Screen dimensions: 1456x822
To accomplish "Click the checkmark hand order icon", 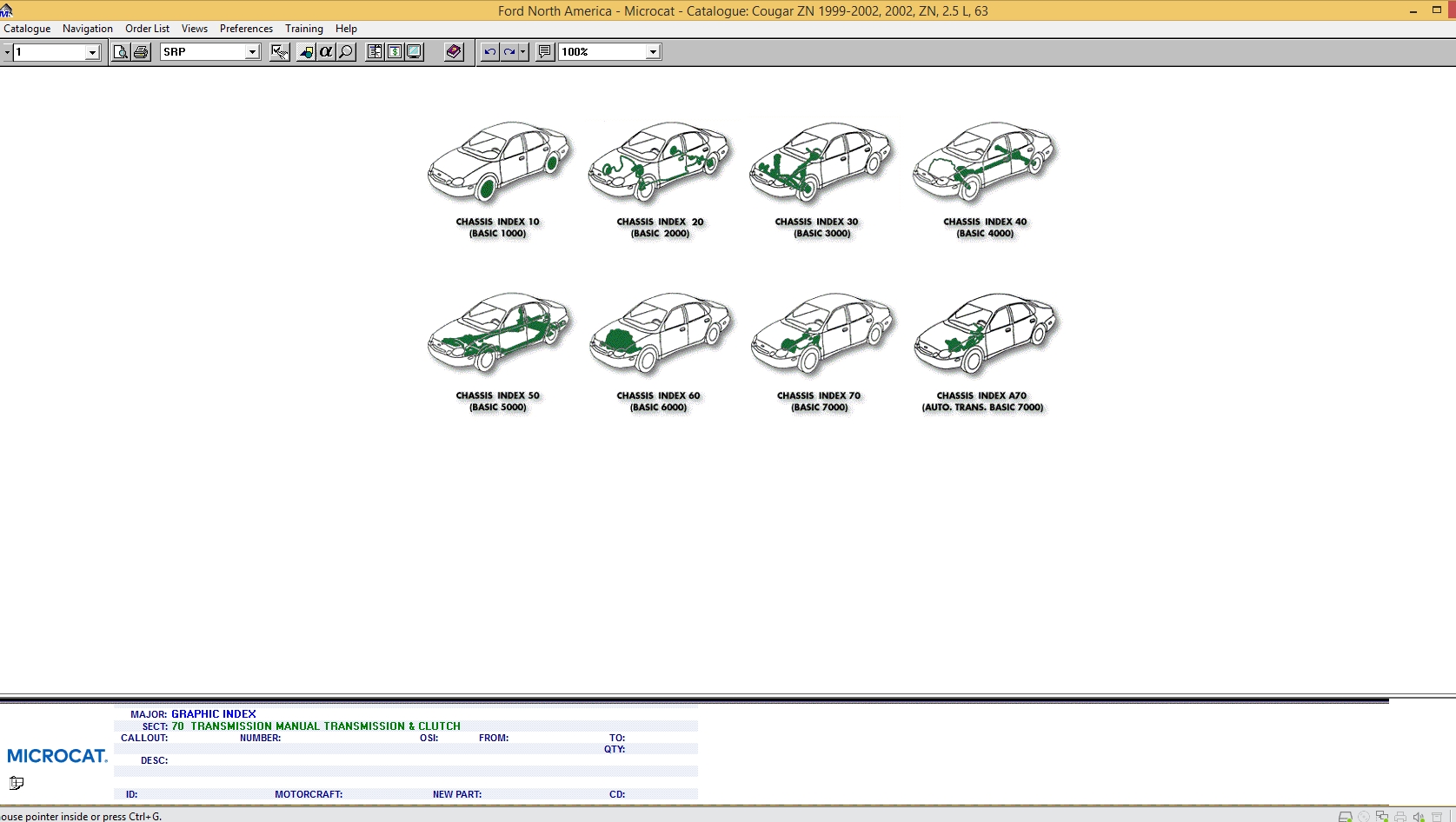I will (x=280, y=52).
